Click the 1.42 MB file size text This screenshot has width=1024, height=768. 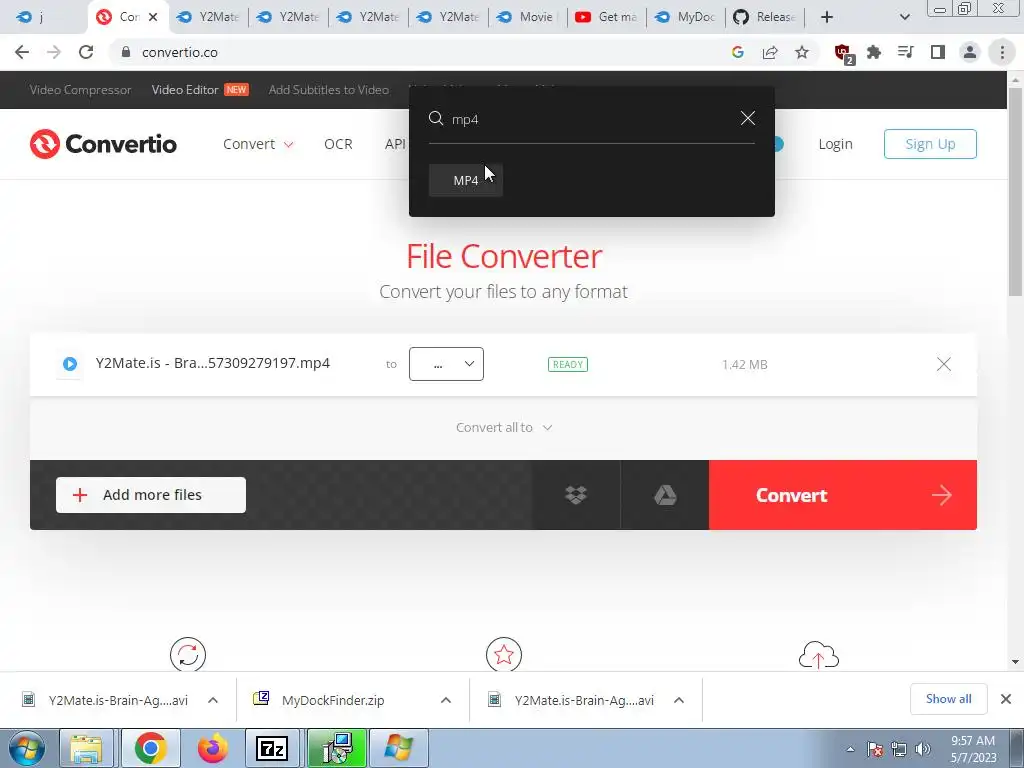744,364
